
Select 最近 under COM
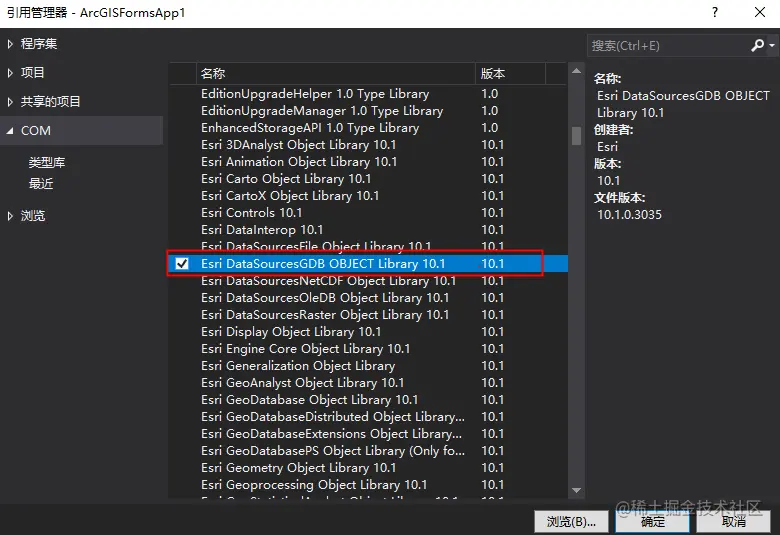coord(41,184)
